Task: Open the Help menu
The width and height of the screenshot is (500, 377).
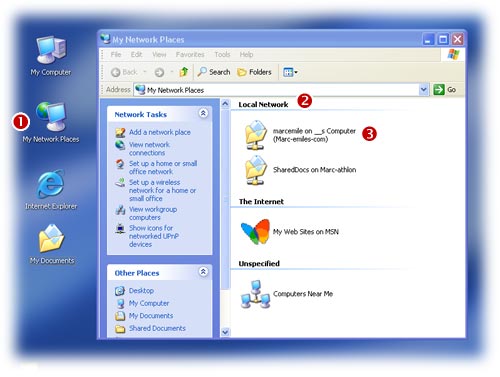Action: click(246, 54)
